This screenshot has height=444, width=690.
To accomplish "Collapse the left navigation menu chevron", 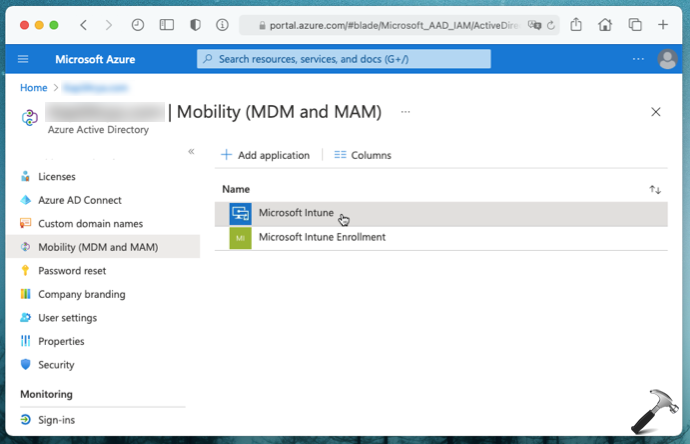I will pyautogui.click(x=191, y=151).
